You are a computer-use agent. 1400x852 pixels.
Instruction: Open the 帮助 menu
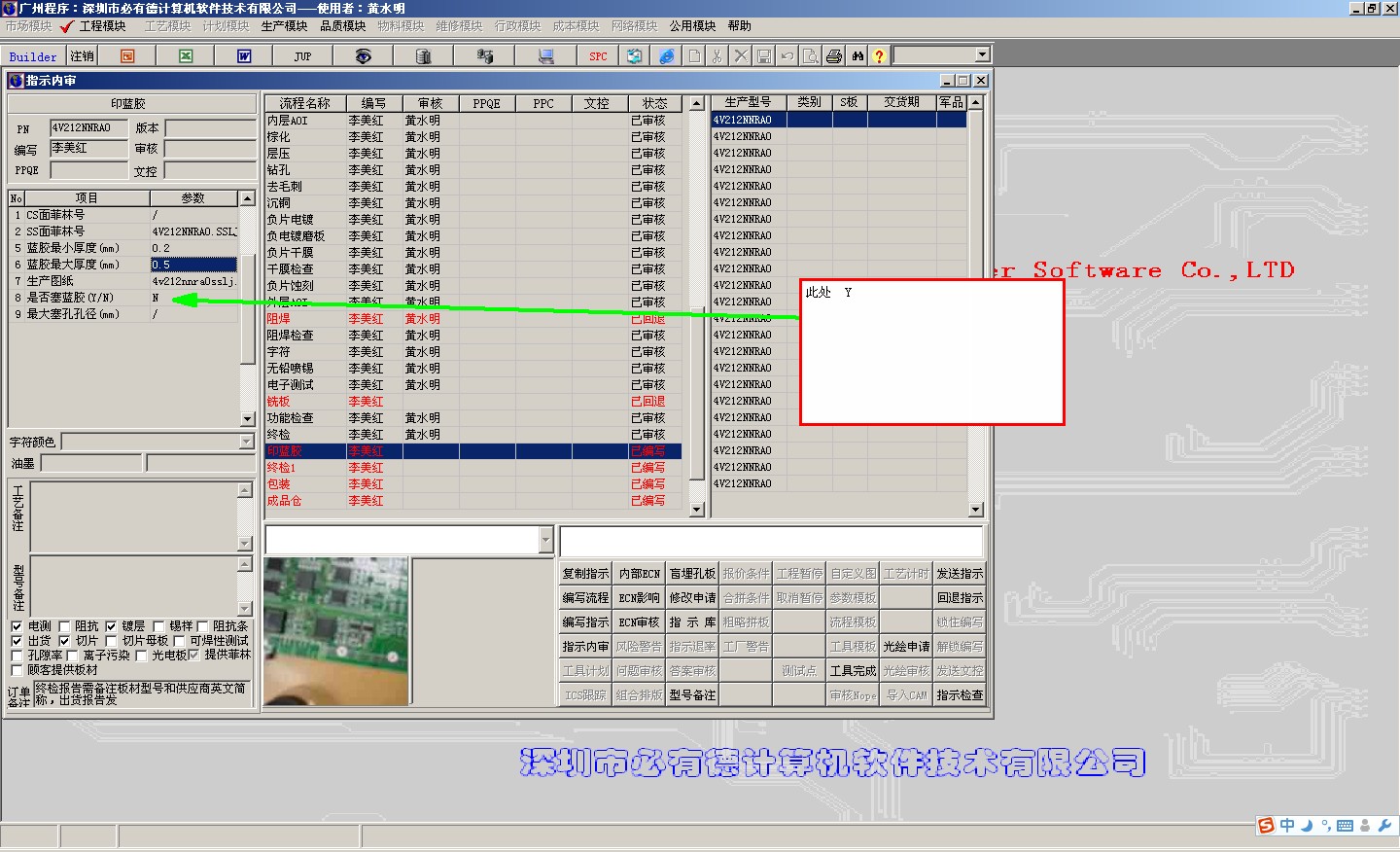(x=740, y=26)
